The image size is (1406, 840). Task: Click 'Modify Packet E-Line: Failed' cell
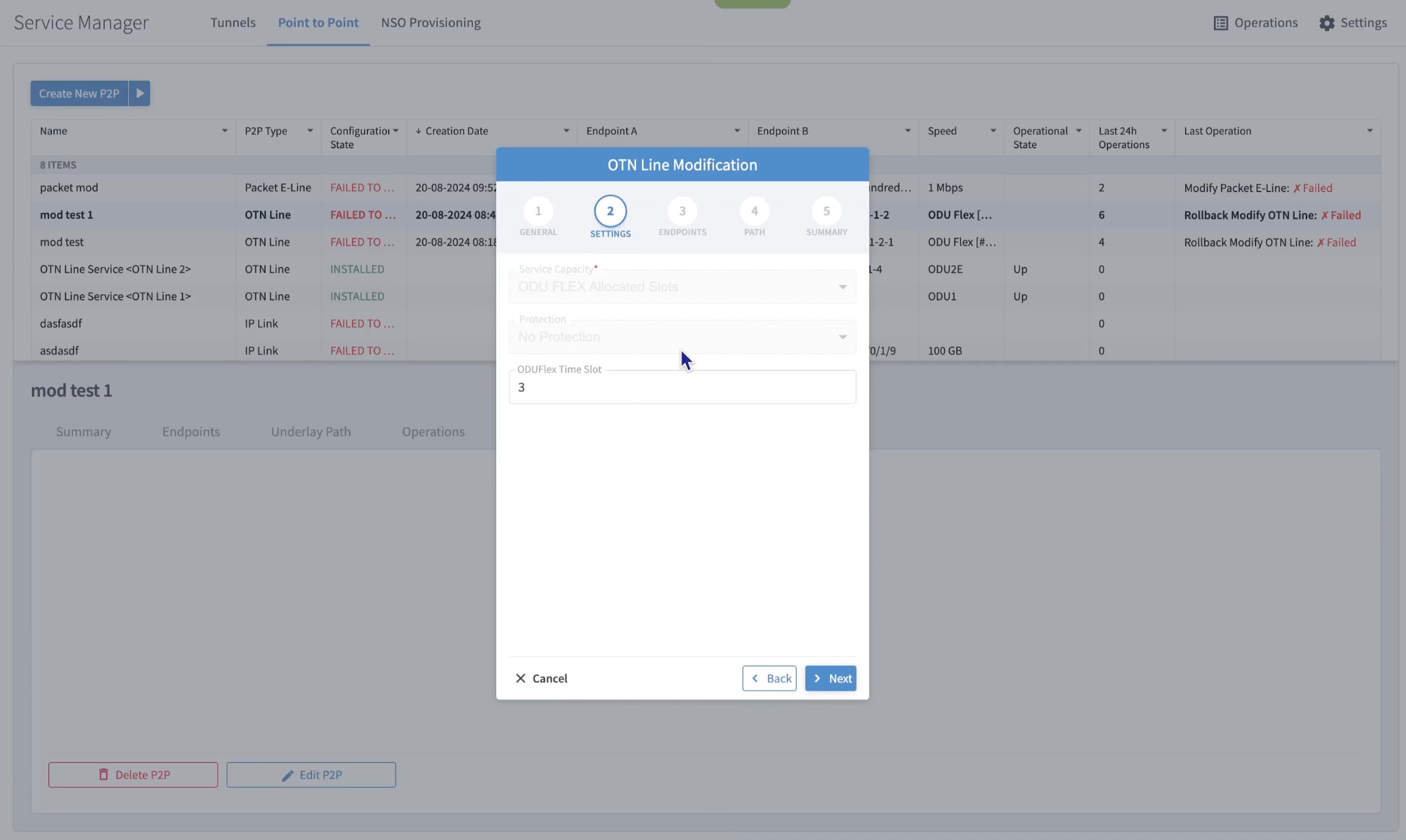point(1258,187)
